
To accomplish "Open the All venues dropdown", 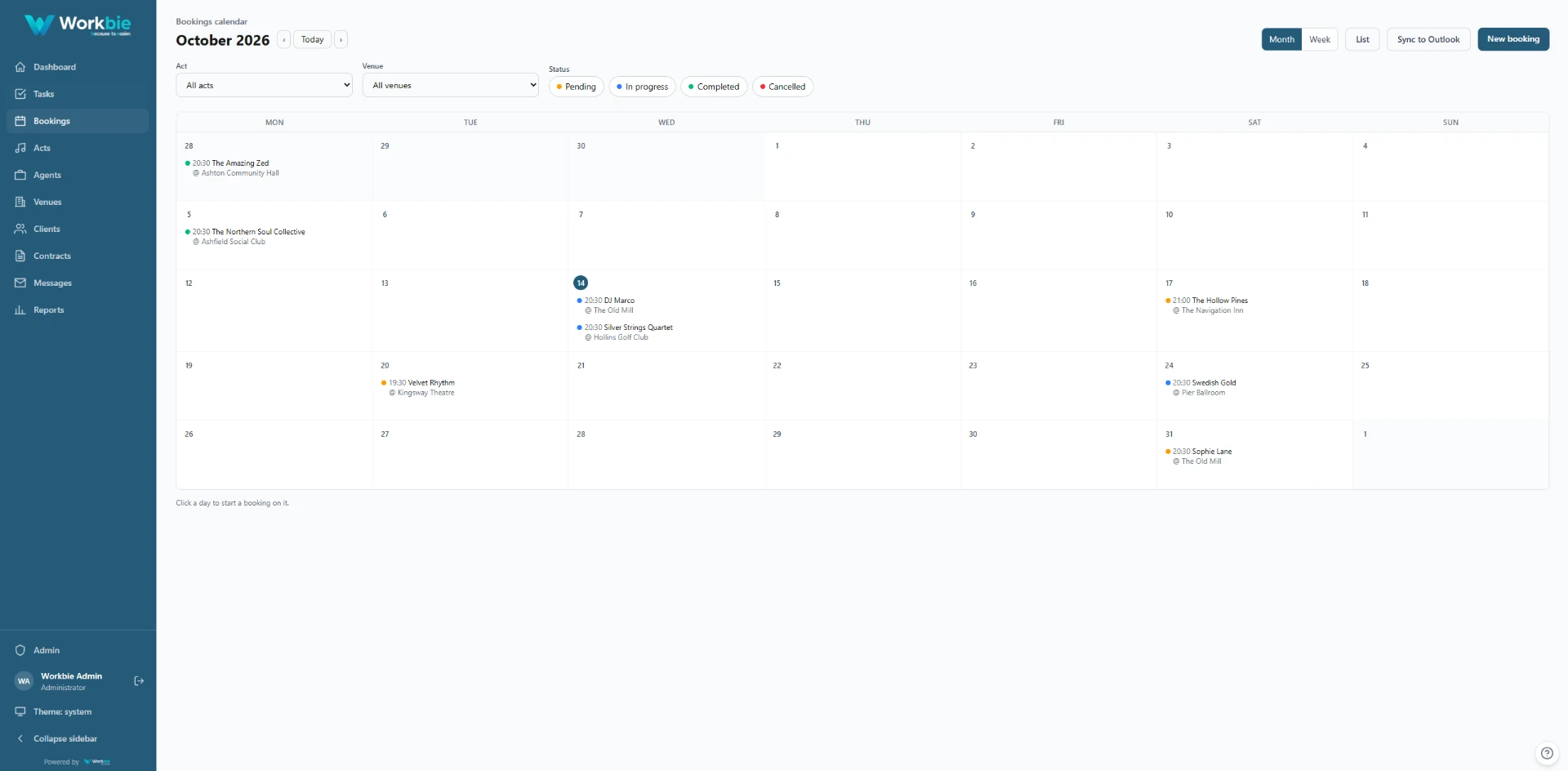I will 451,85.
